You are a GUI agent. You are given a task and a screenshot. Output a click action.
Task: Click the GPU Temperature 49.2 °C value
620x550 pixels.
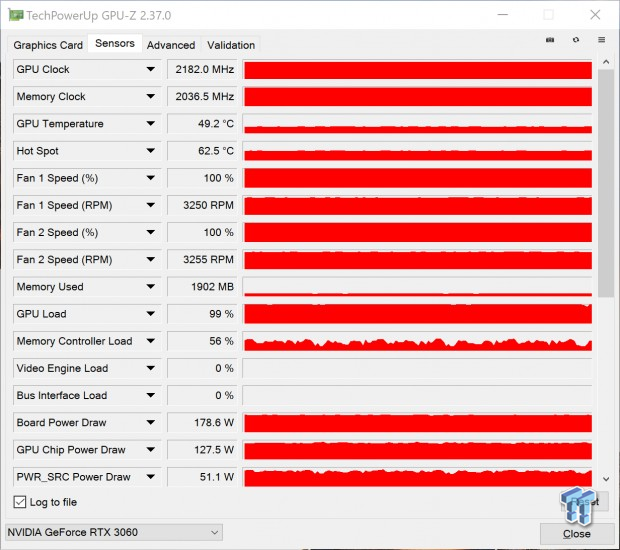pos(202,124)
